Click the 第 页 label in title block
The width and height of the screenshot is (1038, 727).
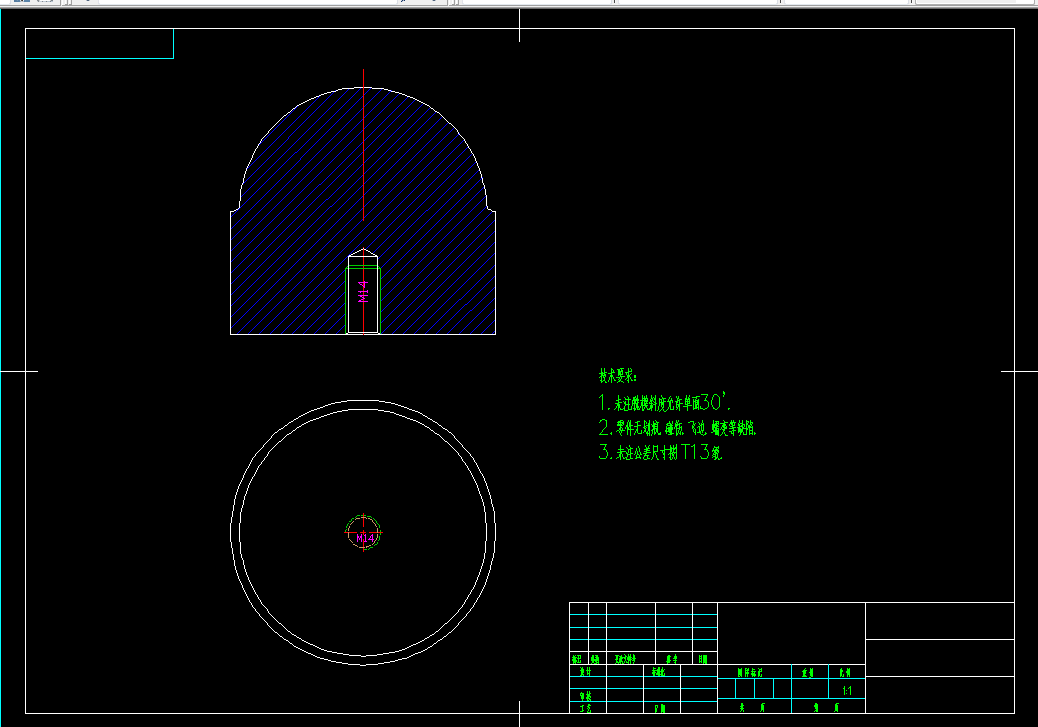[x=826, y=707]
